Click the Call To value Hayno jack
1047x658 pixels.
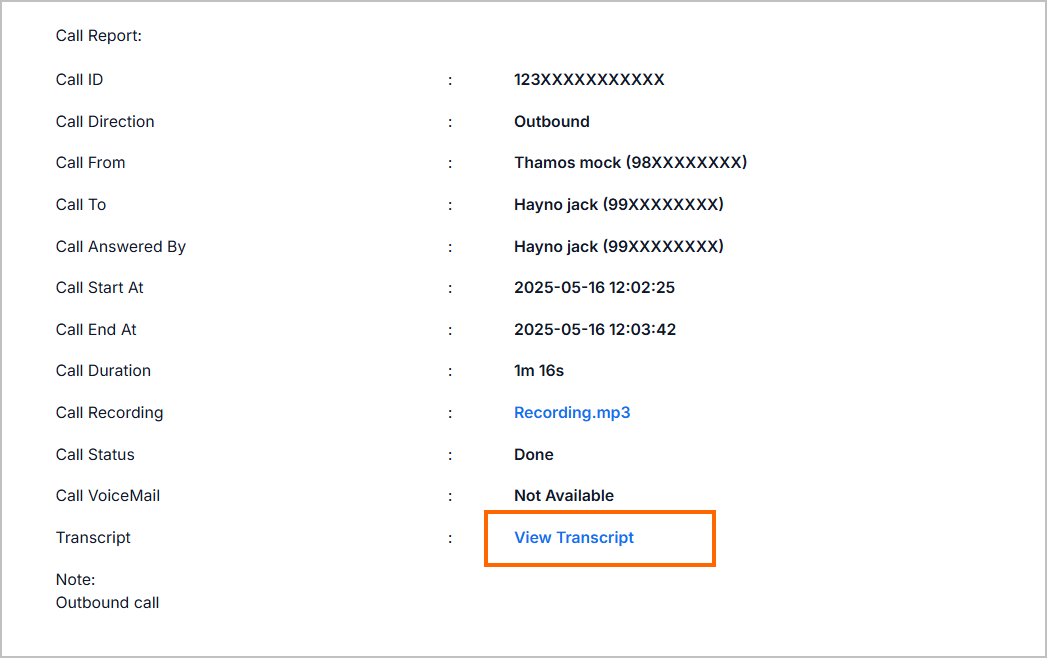click(618, 204)
